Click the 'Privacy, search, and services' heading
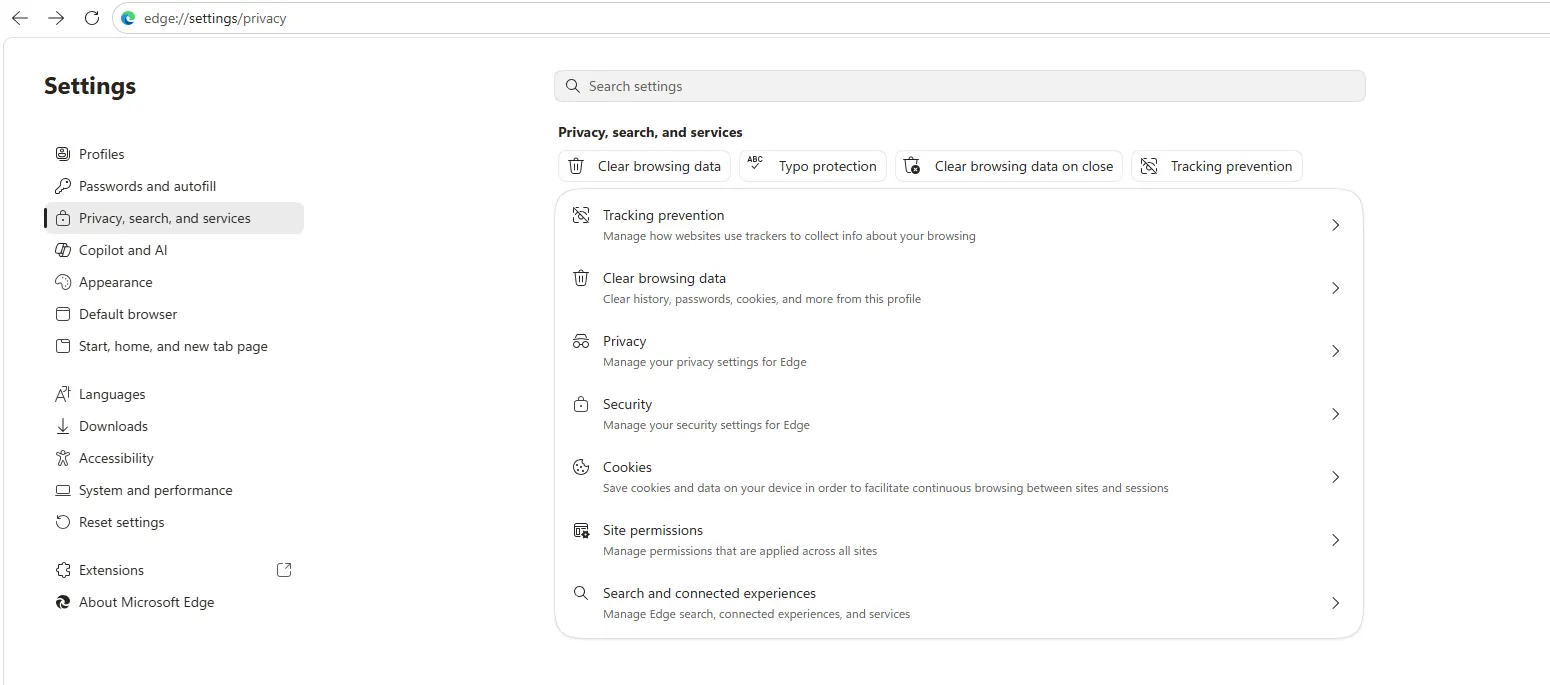The height and width of the screenshot is (685, 1550). pyautogui.click(x=650, y=132)
